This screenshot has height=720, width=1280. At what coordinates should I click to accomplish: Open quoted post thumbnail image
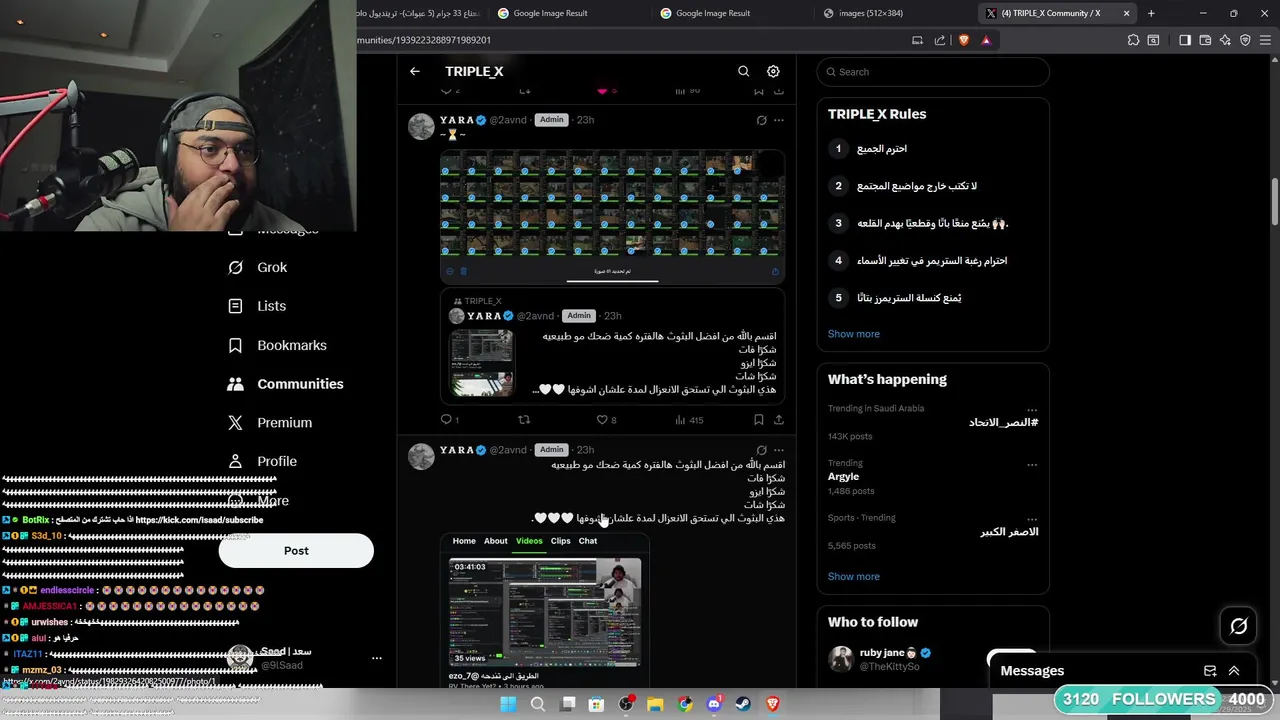click(x=481, y=363)
